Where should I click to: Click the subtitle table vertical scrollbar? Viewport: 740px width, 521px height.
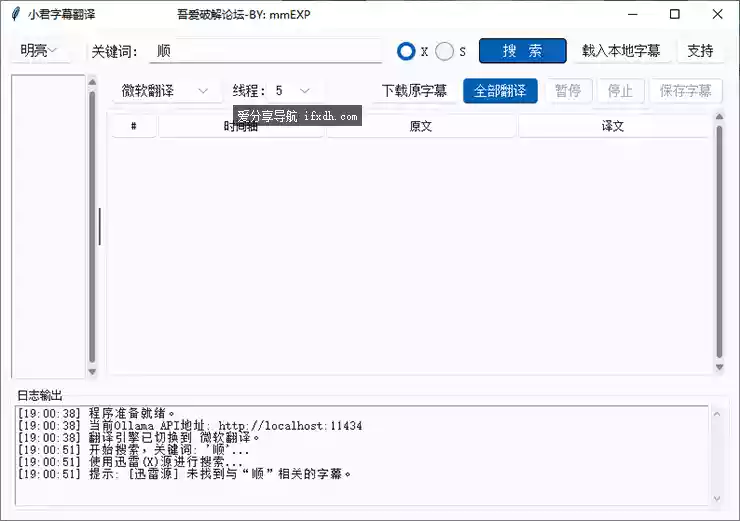point(718,240)
